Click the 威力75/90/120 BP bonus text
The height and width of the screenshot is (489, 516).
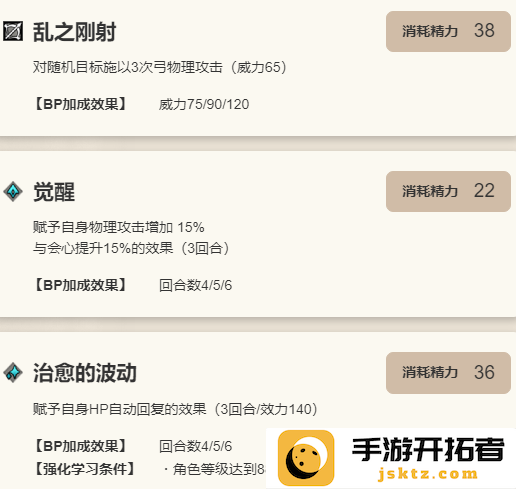pyautogui.click(x=204, y=104)
